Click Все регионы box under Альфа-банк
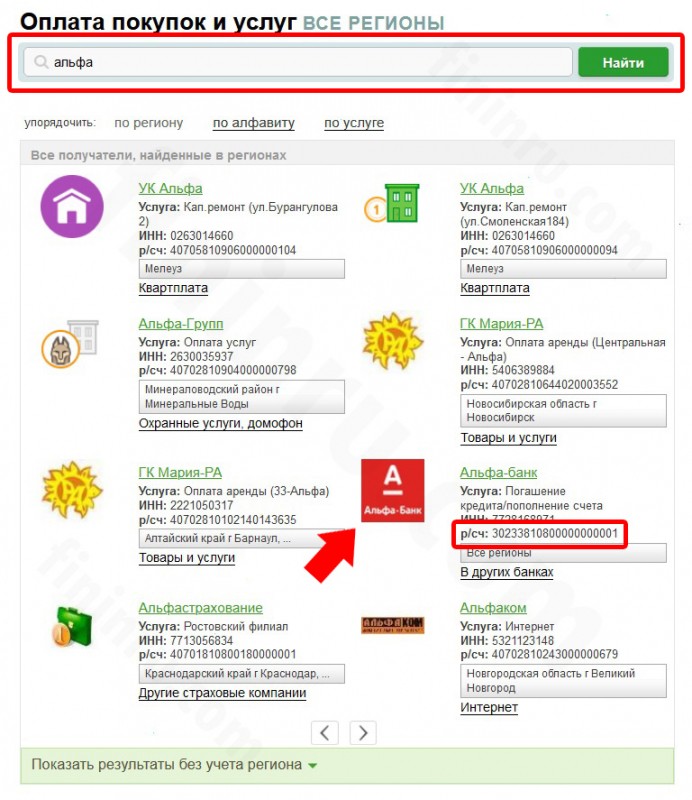The width and height of the screenshot is (692, 800). point(563,553)
